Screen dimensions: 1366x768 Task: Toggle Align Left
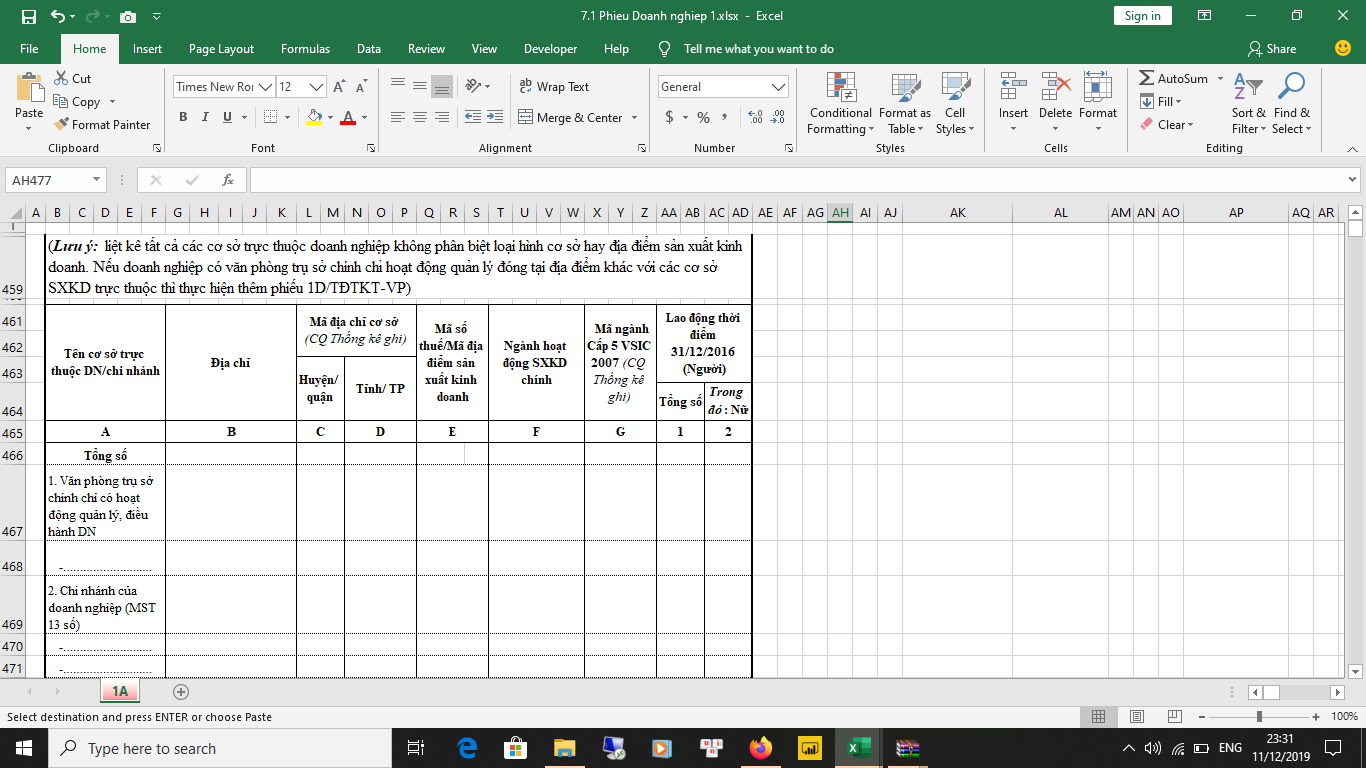(398, 117)
